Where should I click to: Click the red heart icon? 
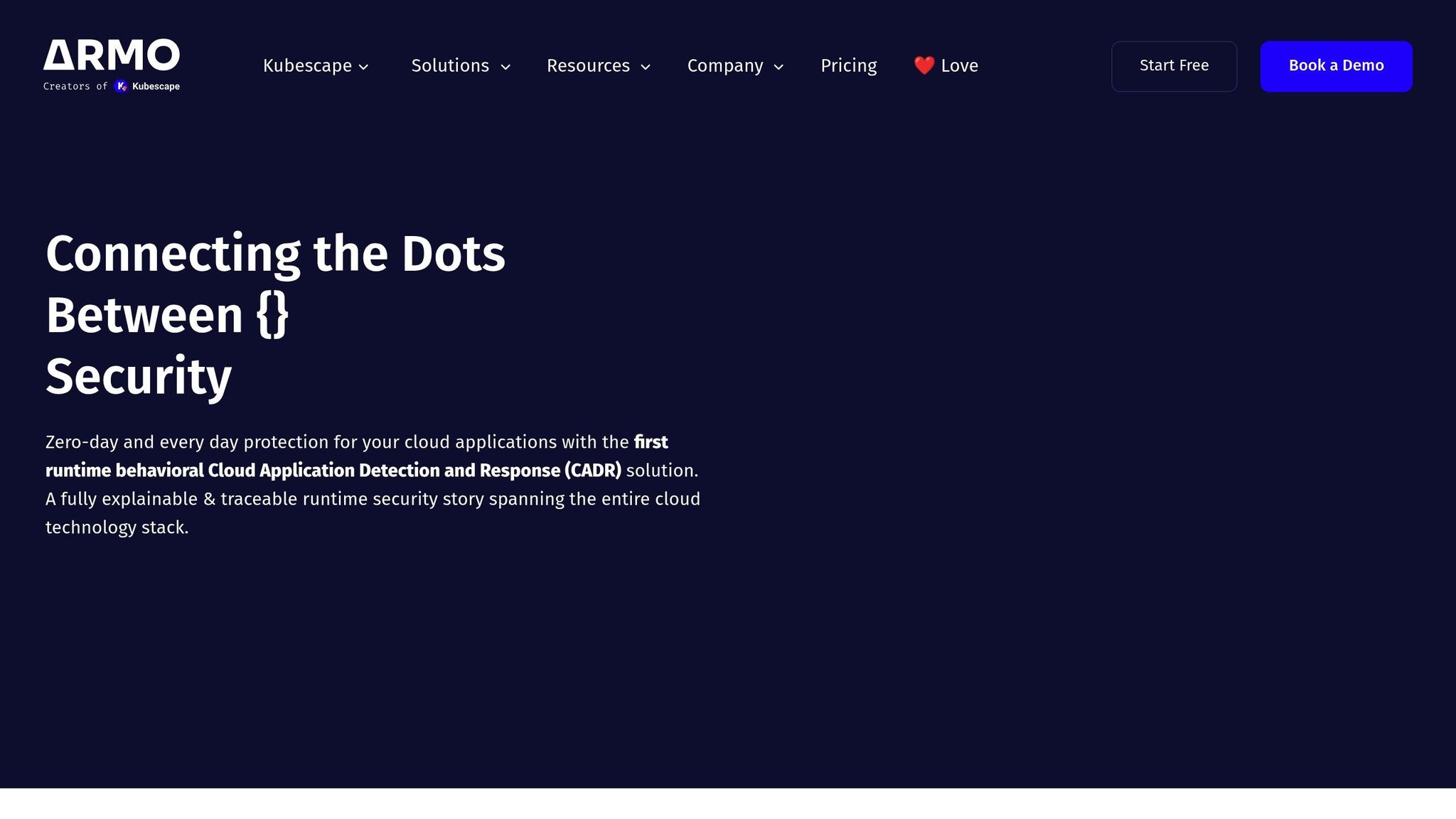[x=924, y=65]
